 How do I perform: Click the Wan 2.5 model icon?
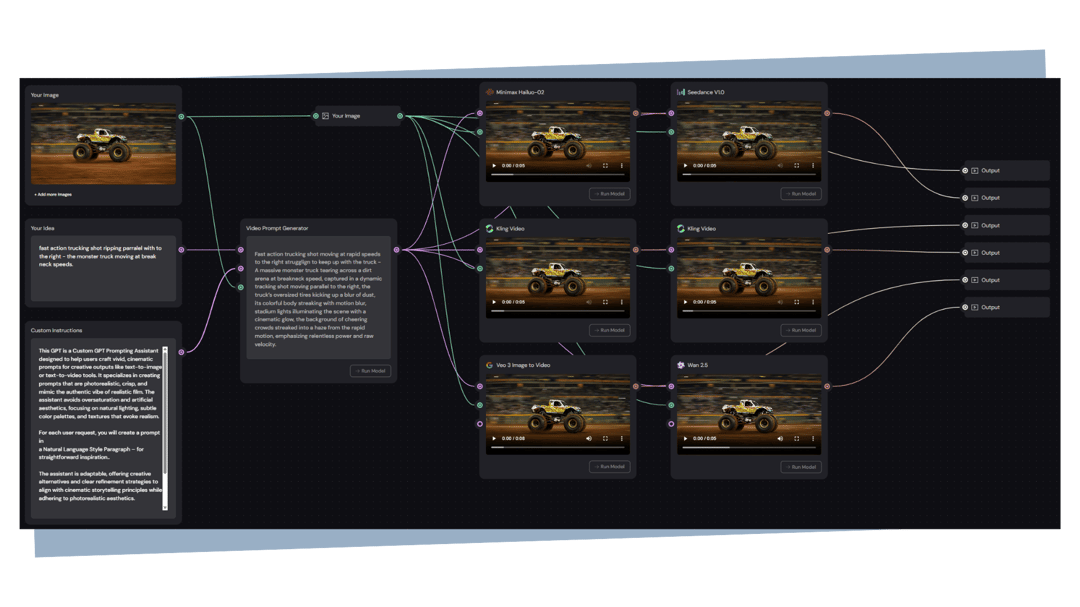click(x=681, y=365)
